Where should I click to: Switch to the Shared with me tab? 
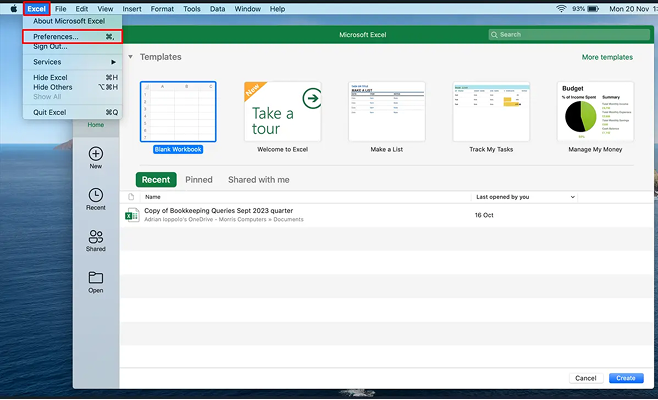coord(258,180)
